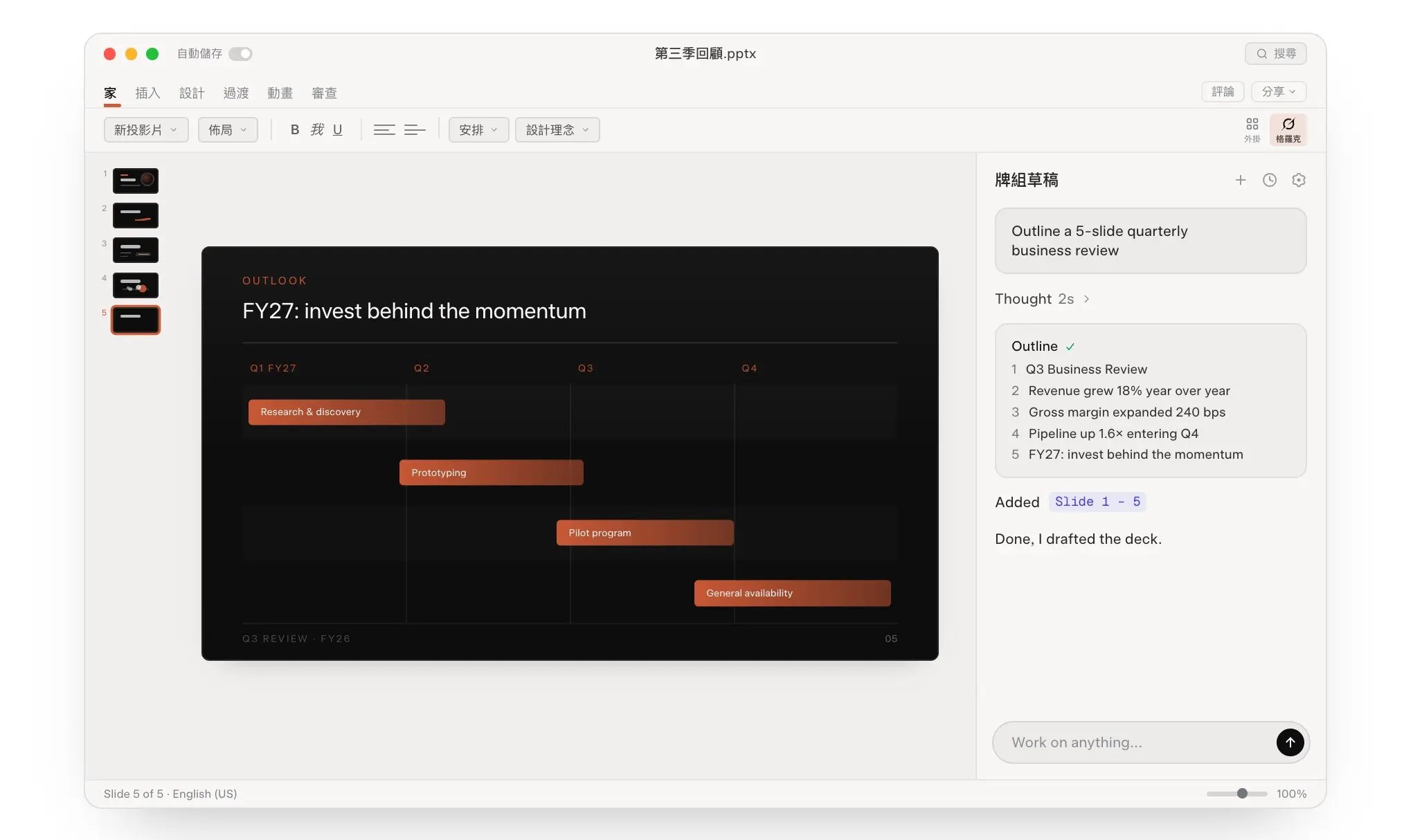Click the OUTLOOK label on slide
Screen dimensions: 1404x840
click(x=274, y=280)
